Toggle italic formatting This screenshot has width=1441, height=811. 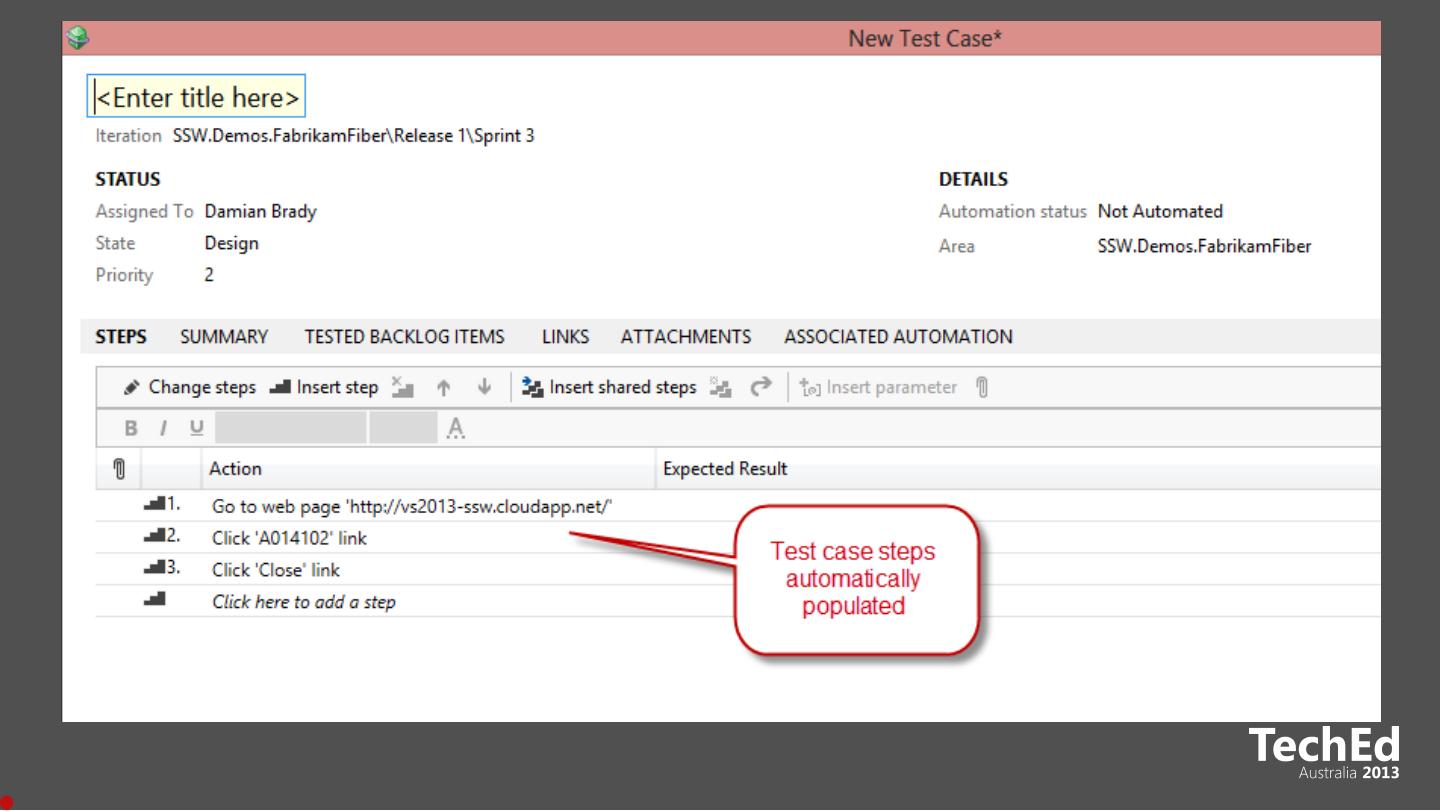159,429
